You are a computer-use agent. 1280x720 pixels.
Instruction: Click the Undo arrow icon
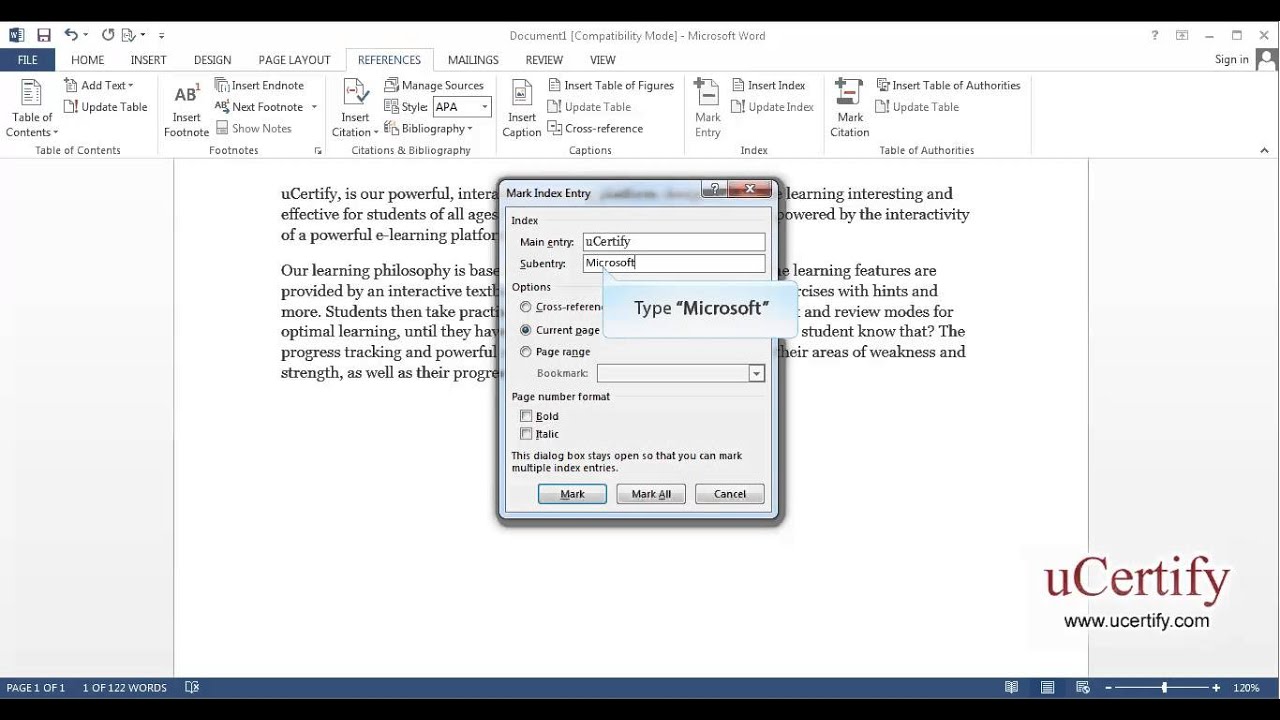click(70, 35)
